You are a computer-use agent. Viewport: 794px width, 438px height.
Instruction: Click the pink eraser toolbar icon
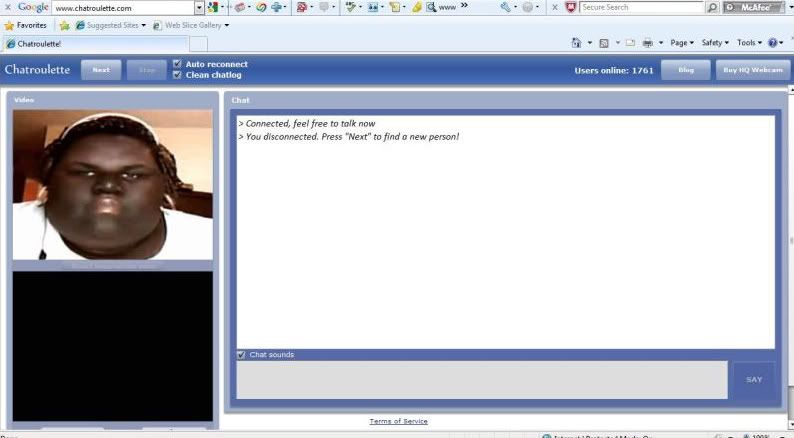240,7
